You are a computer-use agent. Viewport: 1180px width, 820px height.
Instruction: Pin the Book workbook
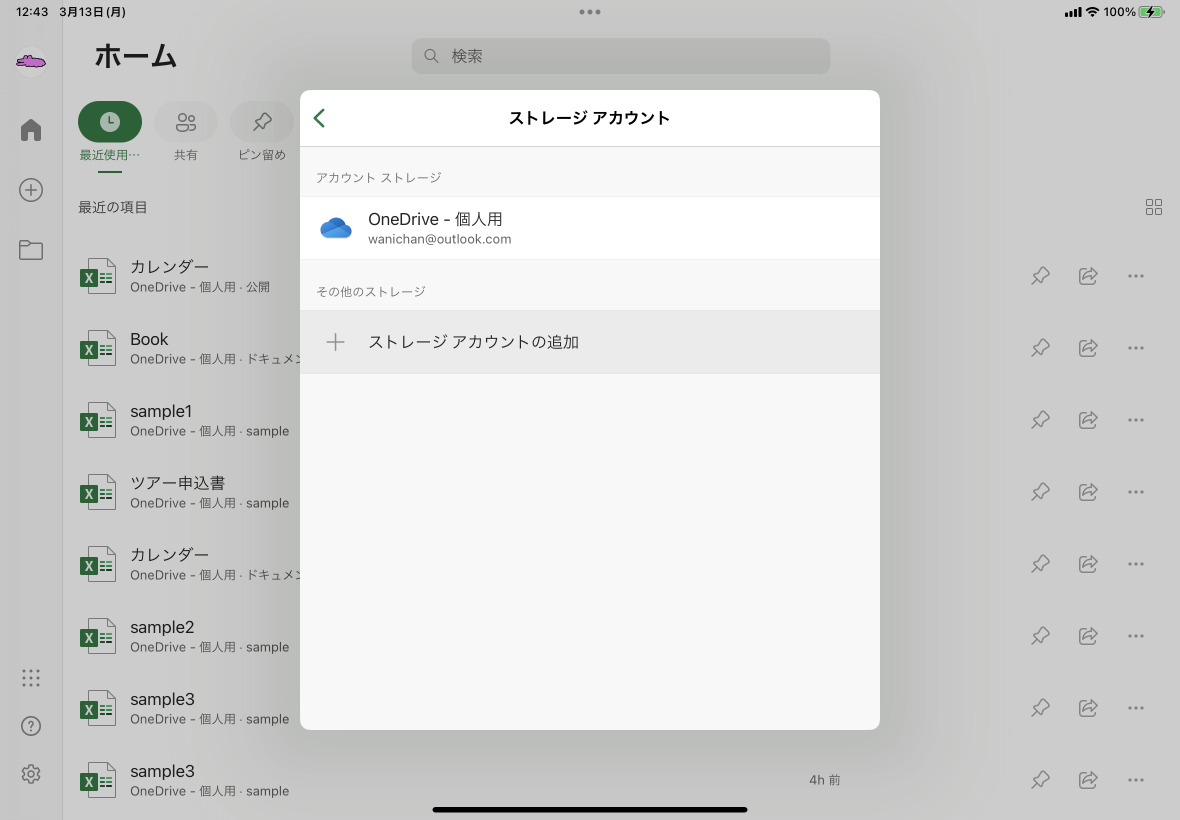click(1040, 347)
